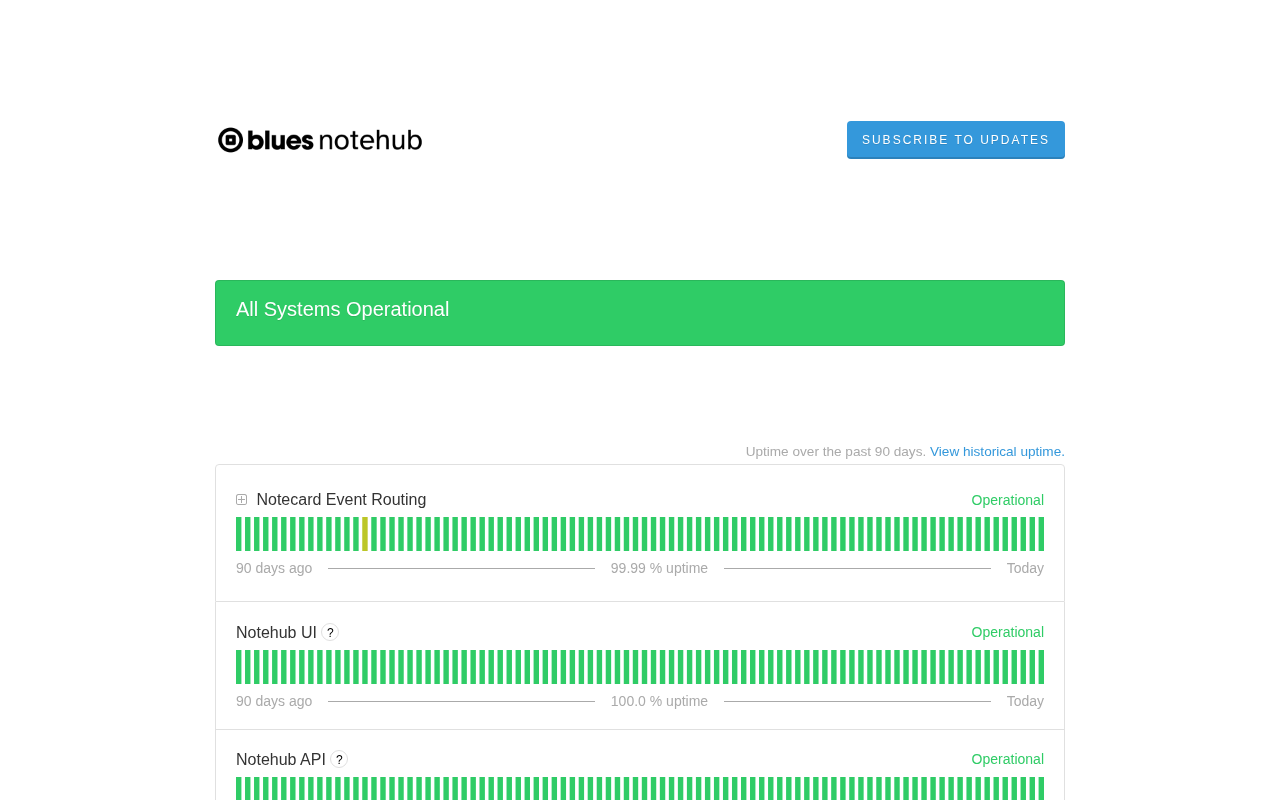Click the first uptime bar of Notecard Event Routing

239,534
